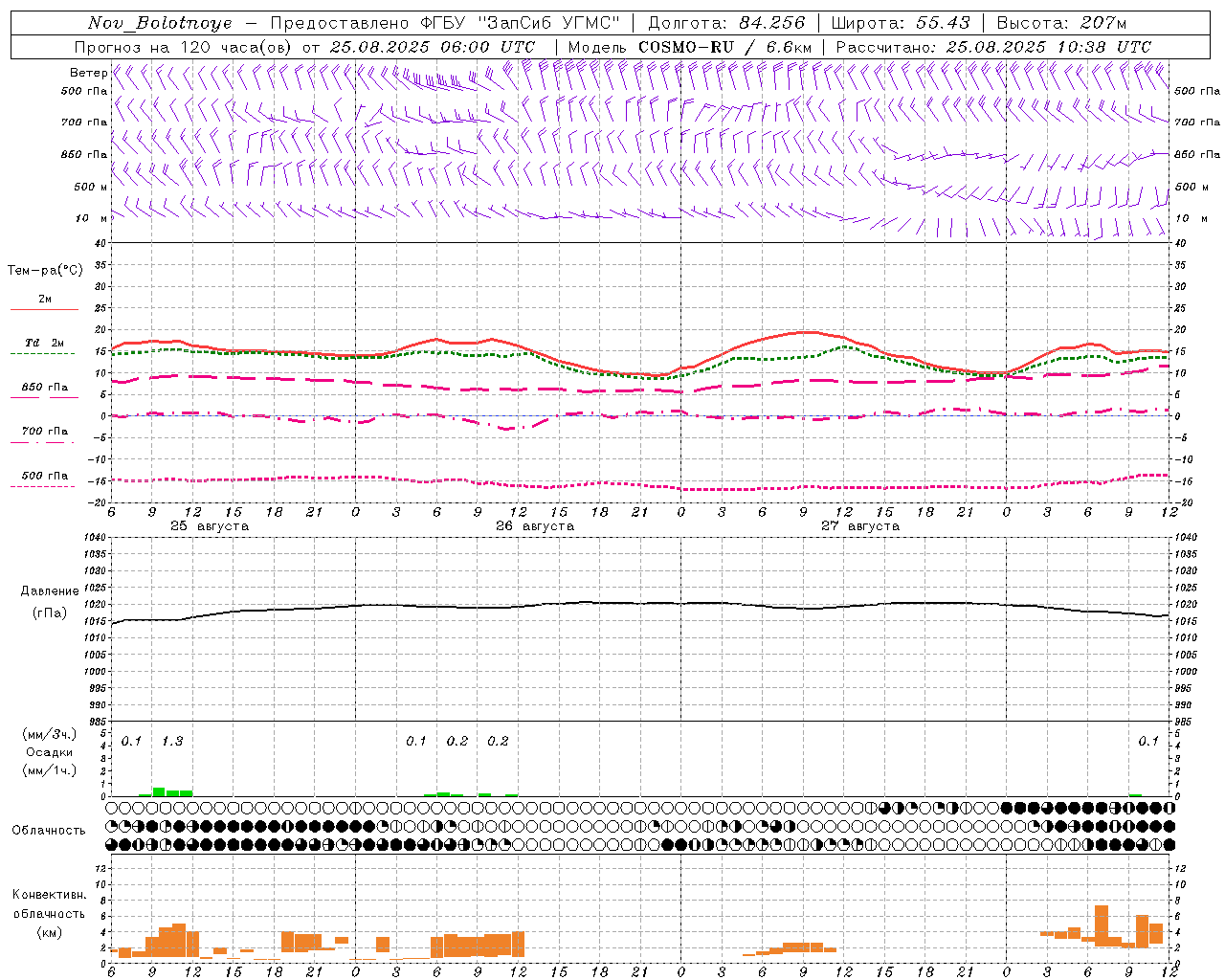Click the green precipitation bars on 25 августа
The height and width of the screenshot is (980, 1225).
click(166, 791)
